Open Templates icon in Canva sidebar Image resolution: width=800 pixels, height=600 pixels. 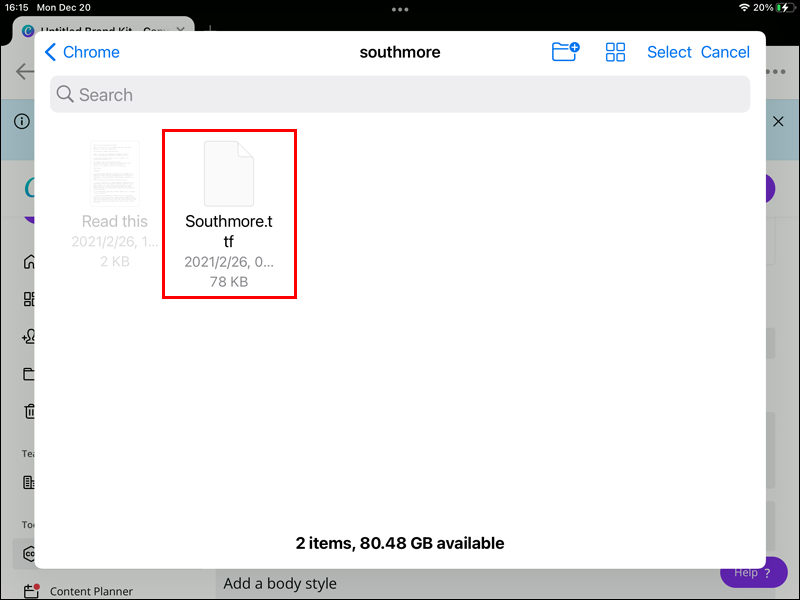tap(29, 299)
